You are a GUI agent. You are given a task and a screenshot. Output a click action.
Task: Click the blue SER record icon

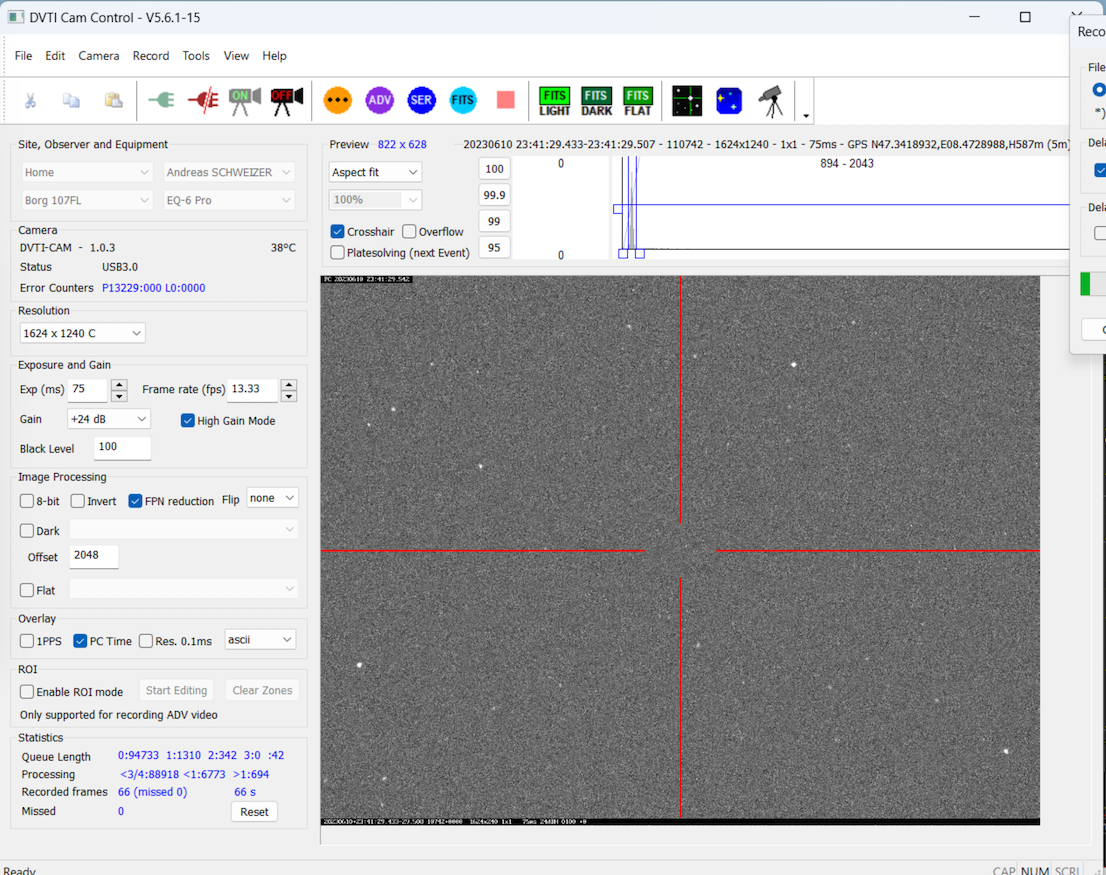(421, 100)
